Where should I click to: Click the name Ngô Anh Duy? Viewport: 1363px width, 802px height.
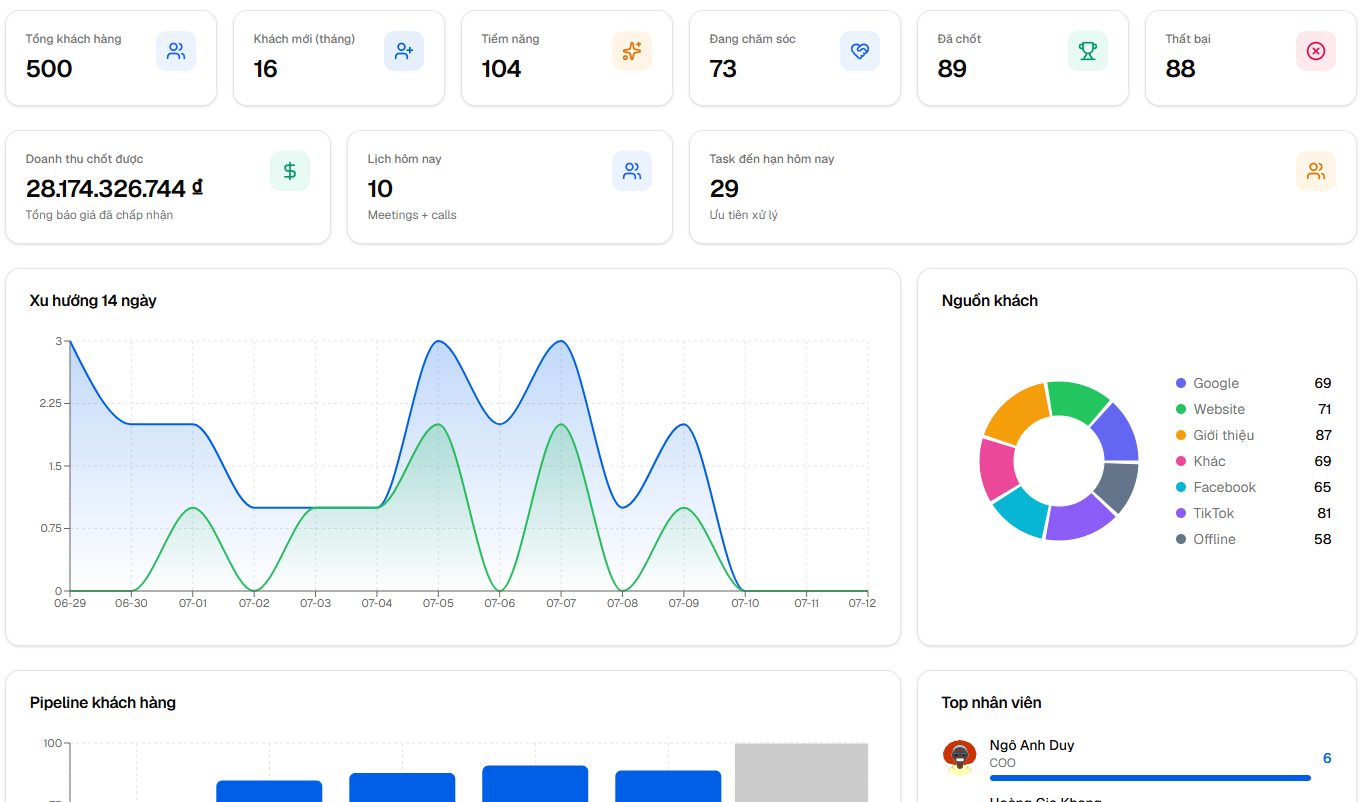[x=1032, y=745]
